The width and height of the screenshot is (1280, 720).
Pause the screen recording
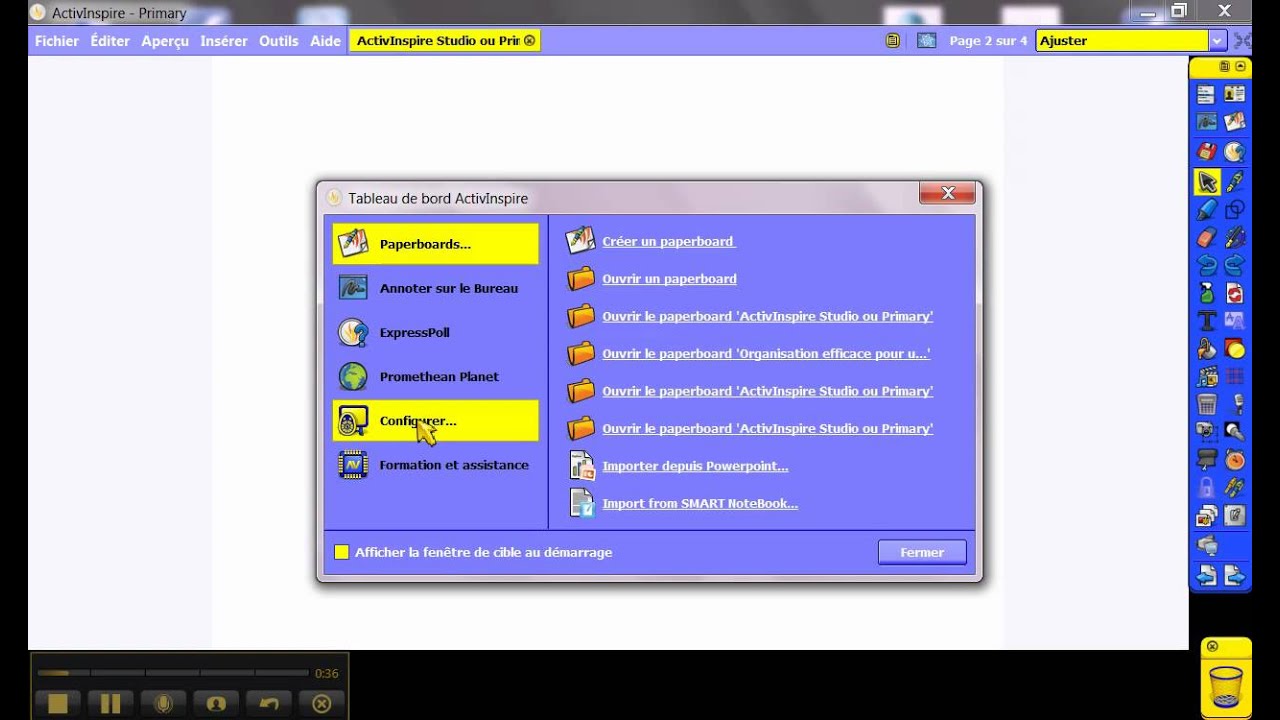[110, 703]
